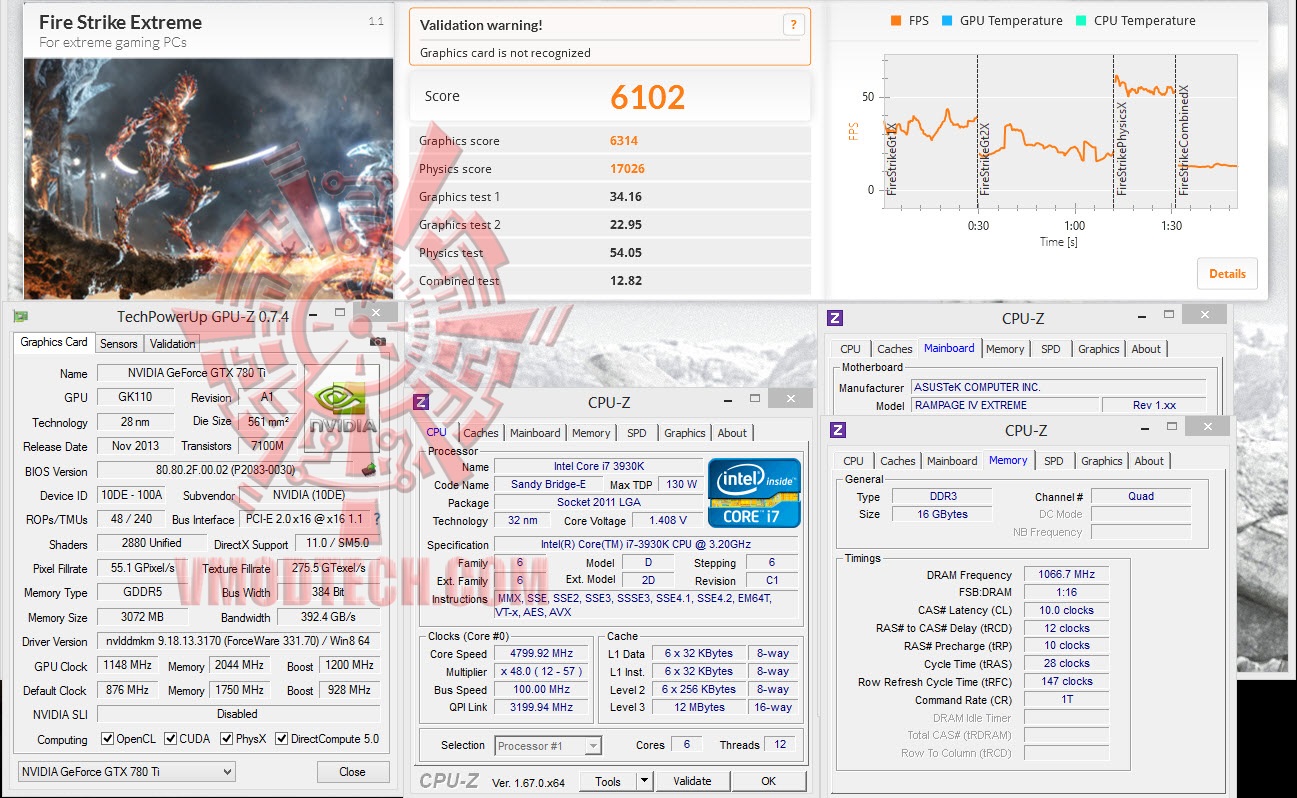The image size is (1297, 798).
Task: Click the Details button on 3DMark chart
Action: pos(1227,274)
